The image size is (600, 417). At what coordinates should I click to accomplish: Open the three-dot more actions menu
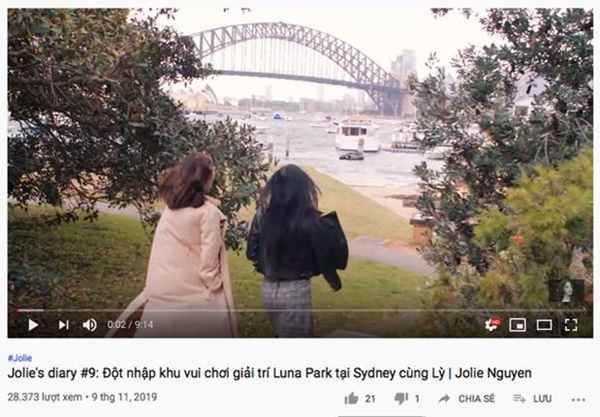click(x=578, y=400)
